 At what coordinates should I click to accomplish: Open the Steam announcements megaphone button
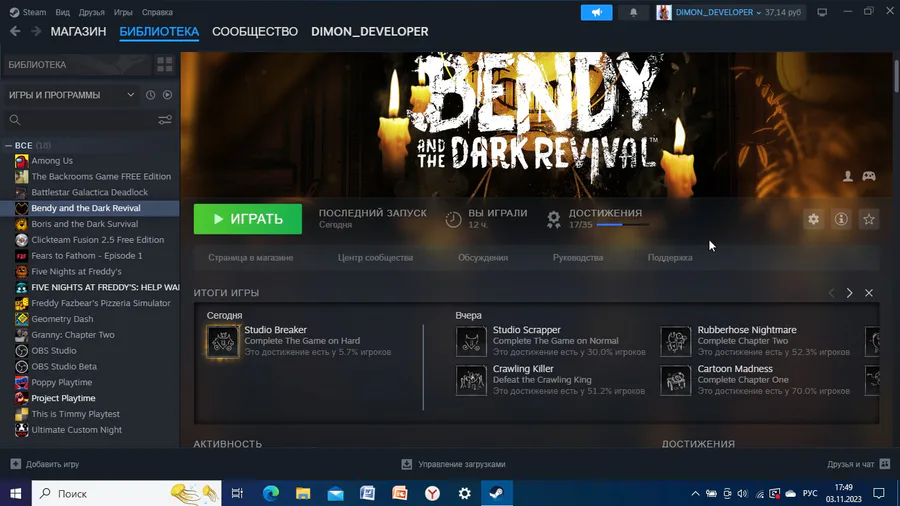click(596, 12)
